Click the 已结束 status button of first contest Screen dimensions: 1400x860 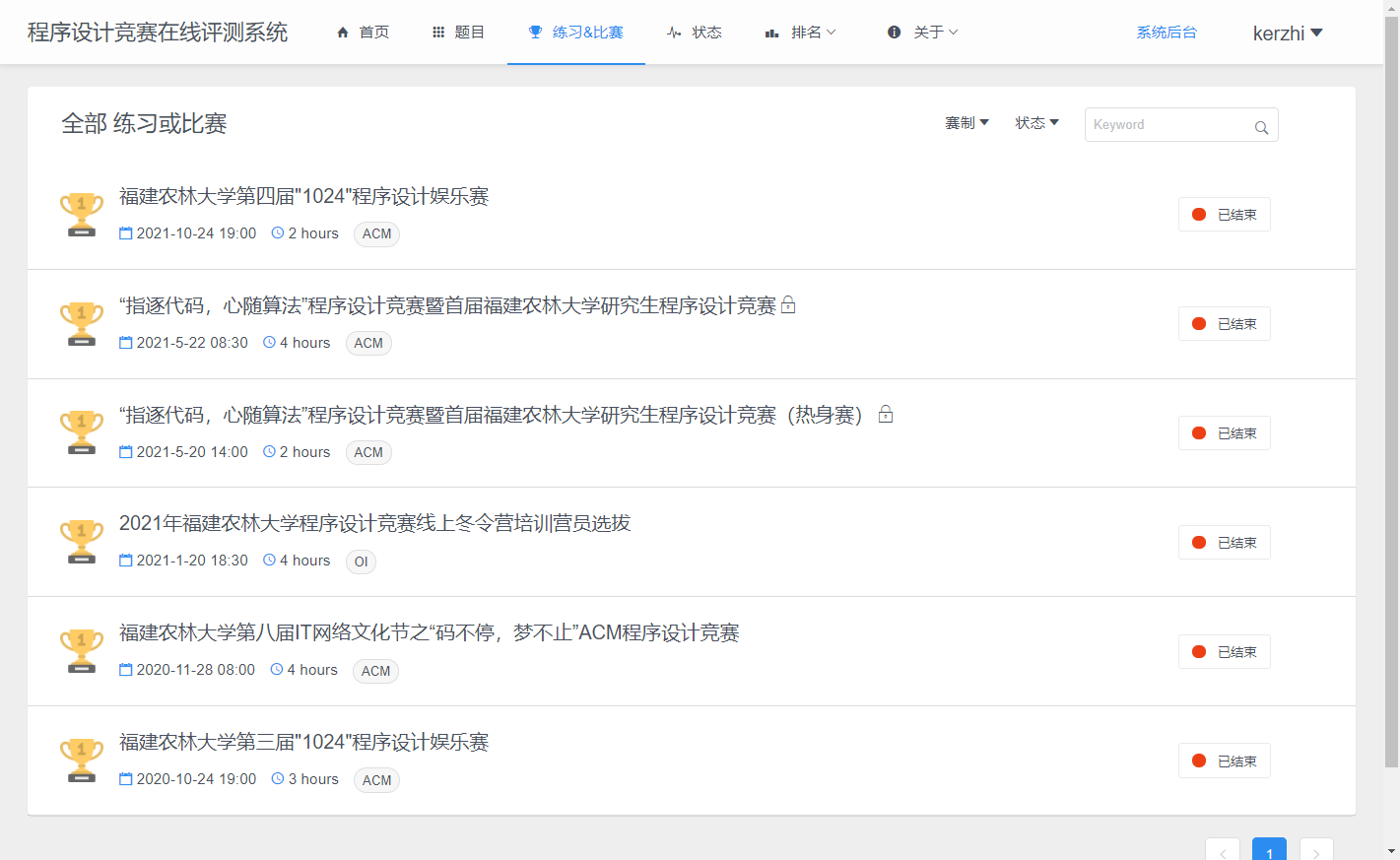point(1224,215)
